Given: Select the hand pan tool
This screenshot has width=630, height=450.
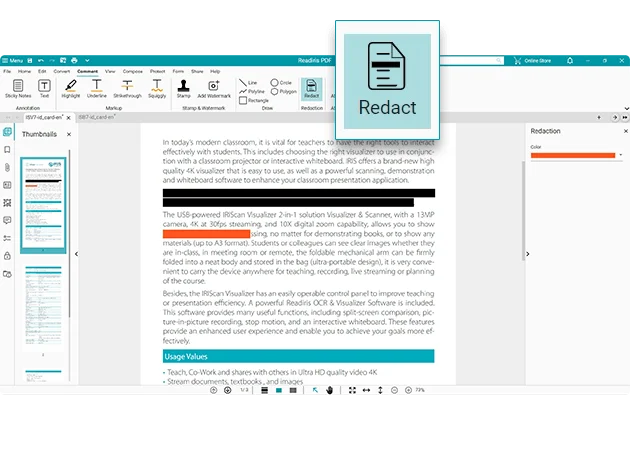Looking at the screenshot, I should tap(329, 390).
